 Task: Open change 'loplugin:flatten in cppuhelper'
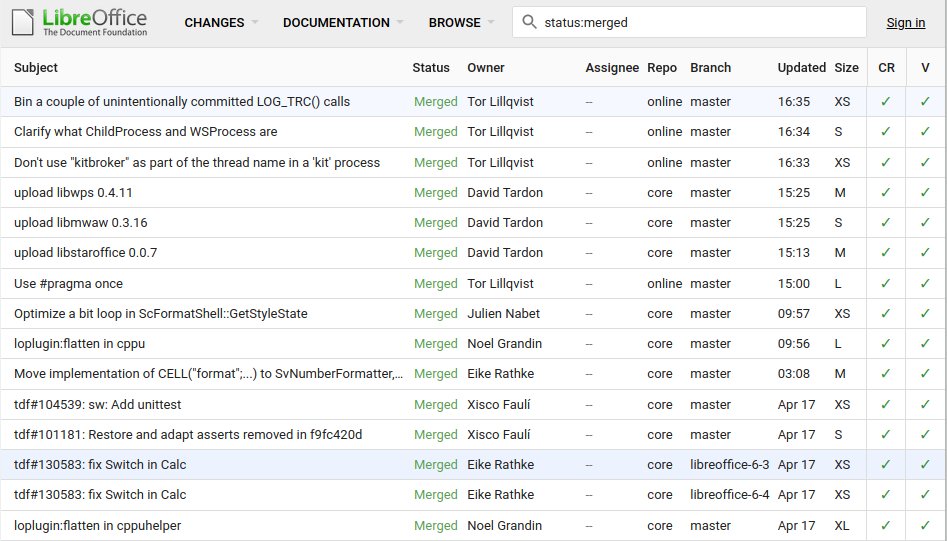click(97, 526)
